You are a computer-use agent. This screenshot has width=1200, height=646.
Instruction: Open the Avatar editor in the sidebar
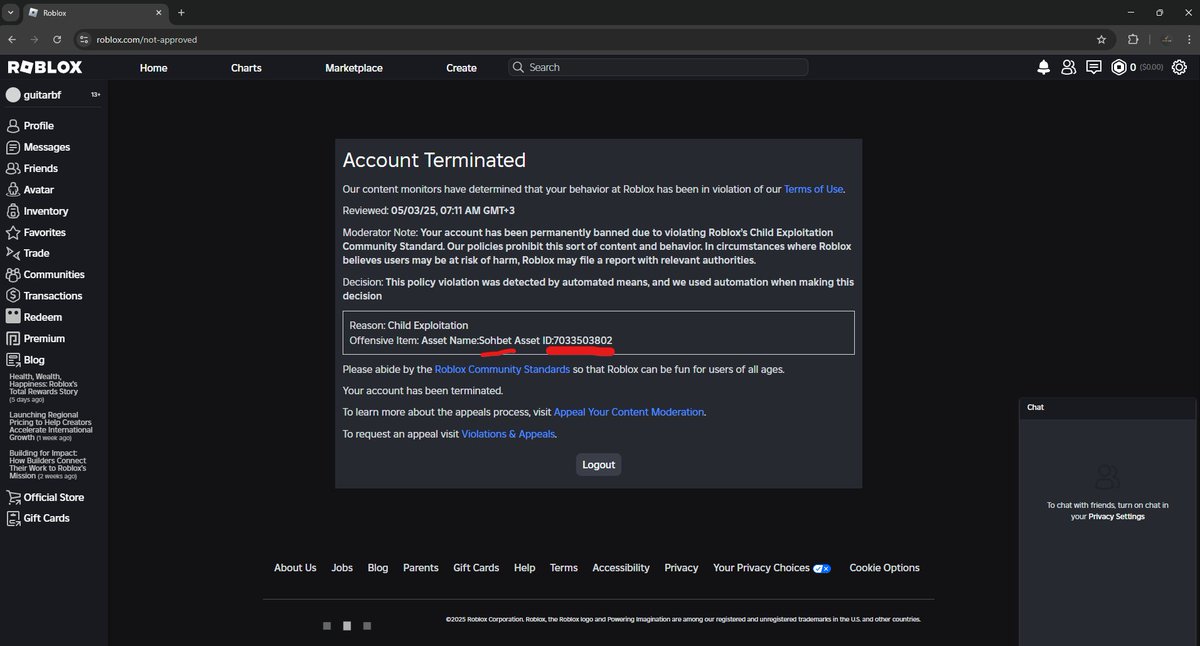[30, 189]
